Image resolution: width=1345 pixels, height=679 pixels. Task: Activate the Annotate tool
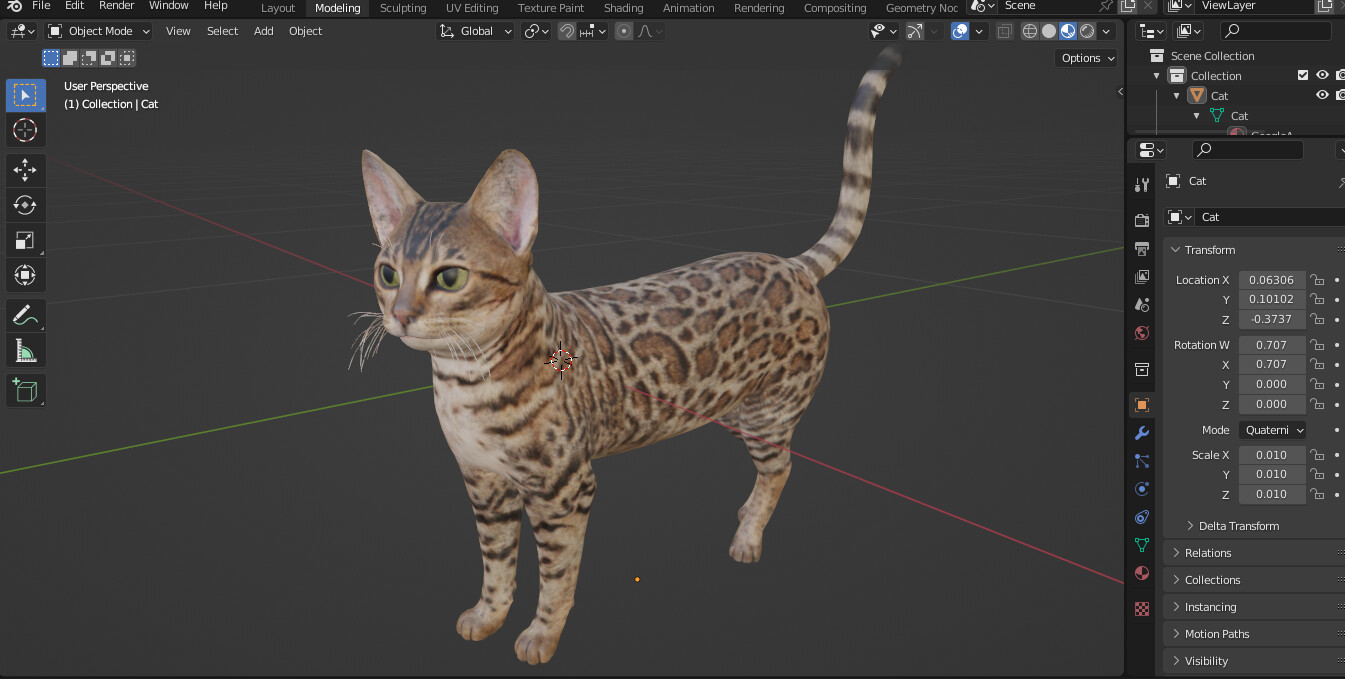(25, 315)
